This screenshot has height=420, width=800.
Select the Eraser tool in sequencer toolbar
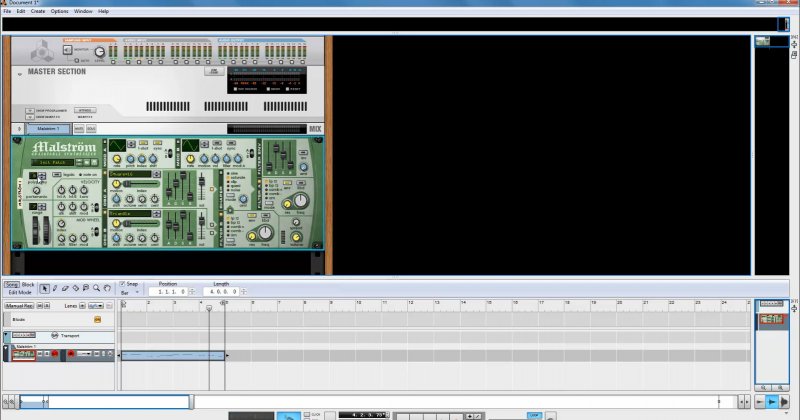[x=64, y=288]
